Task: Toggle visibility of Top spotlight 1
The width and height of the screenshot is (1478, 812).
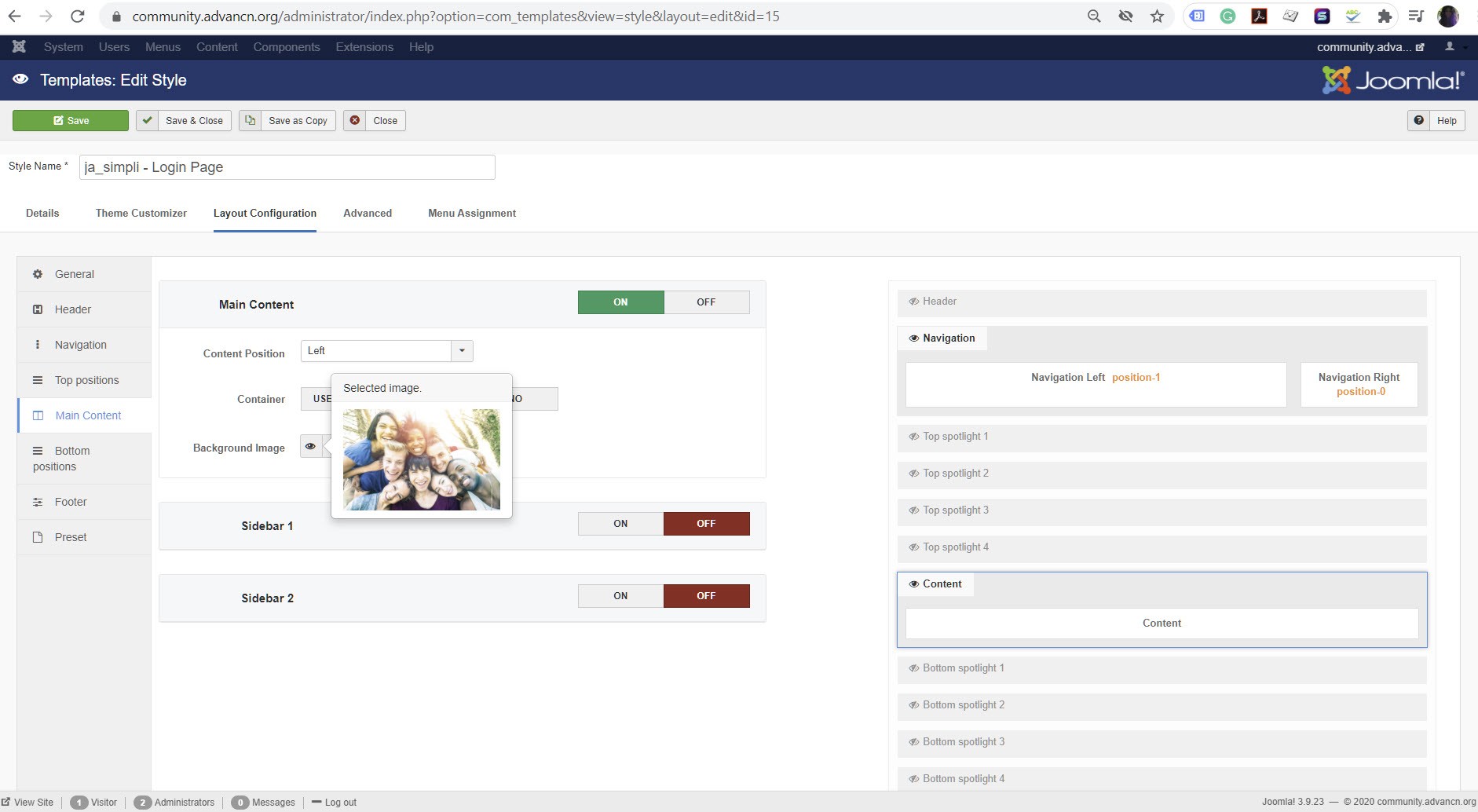Action: tap(913, 437)
